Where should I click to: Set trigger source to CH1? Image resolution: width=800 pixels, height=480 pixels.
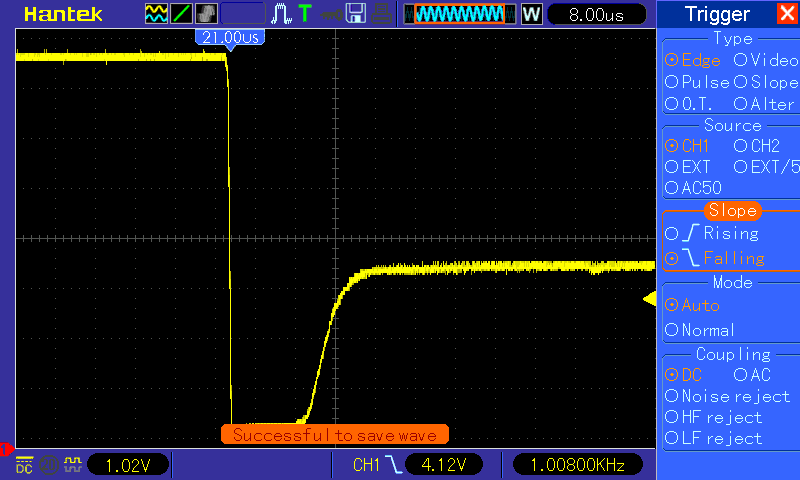[687, 146]
